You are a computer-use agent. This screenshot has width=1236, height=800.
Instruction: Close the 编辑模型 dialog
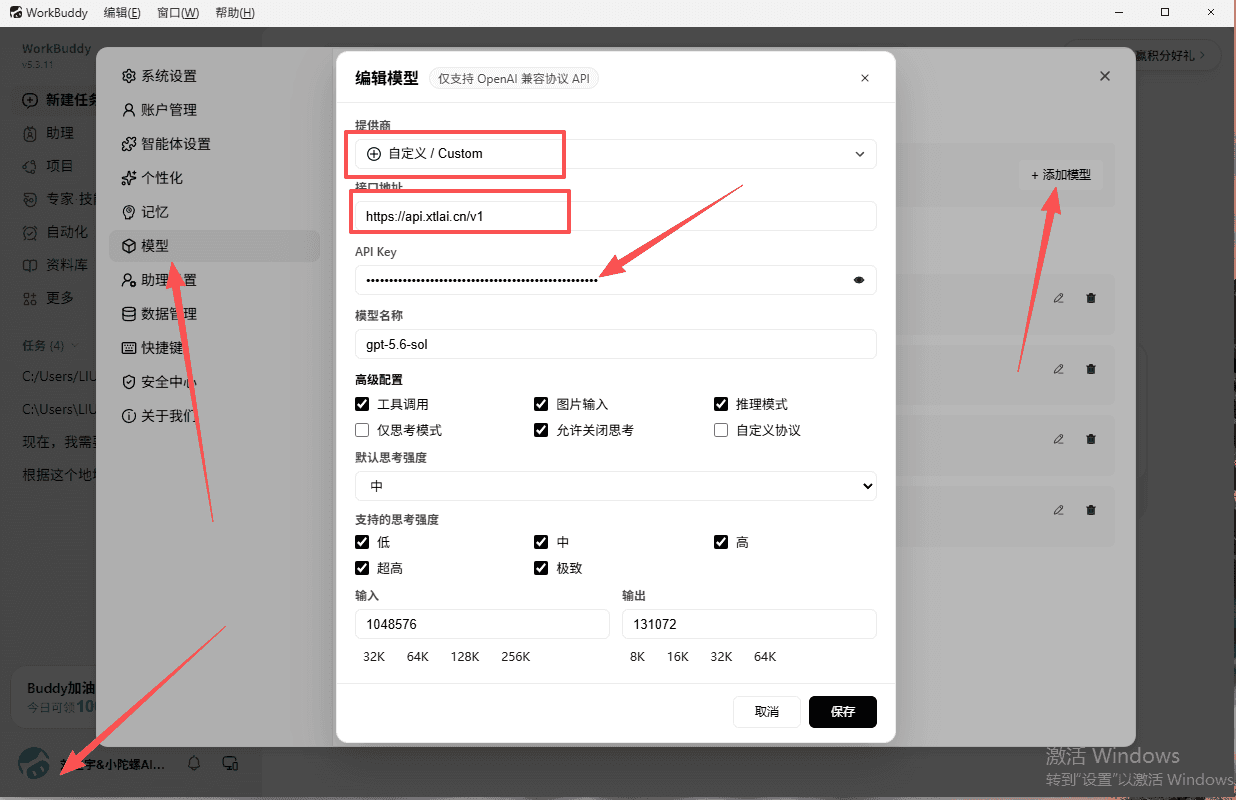[865, 78]
